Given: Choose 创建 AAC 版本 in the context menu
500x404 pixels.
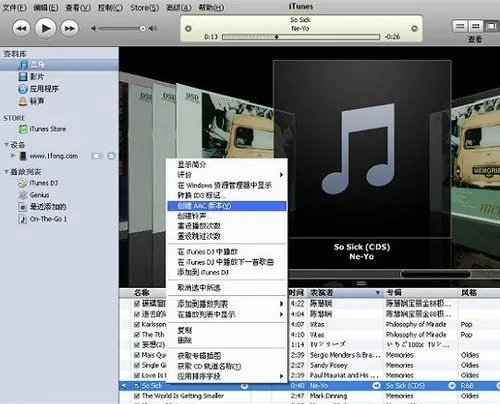Looking at the screenshot, I should pyautogui.click(x=227, y=206).
